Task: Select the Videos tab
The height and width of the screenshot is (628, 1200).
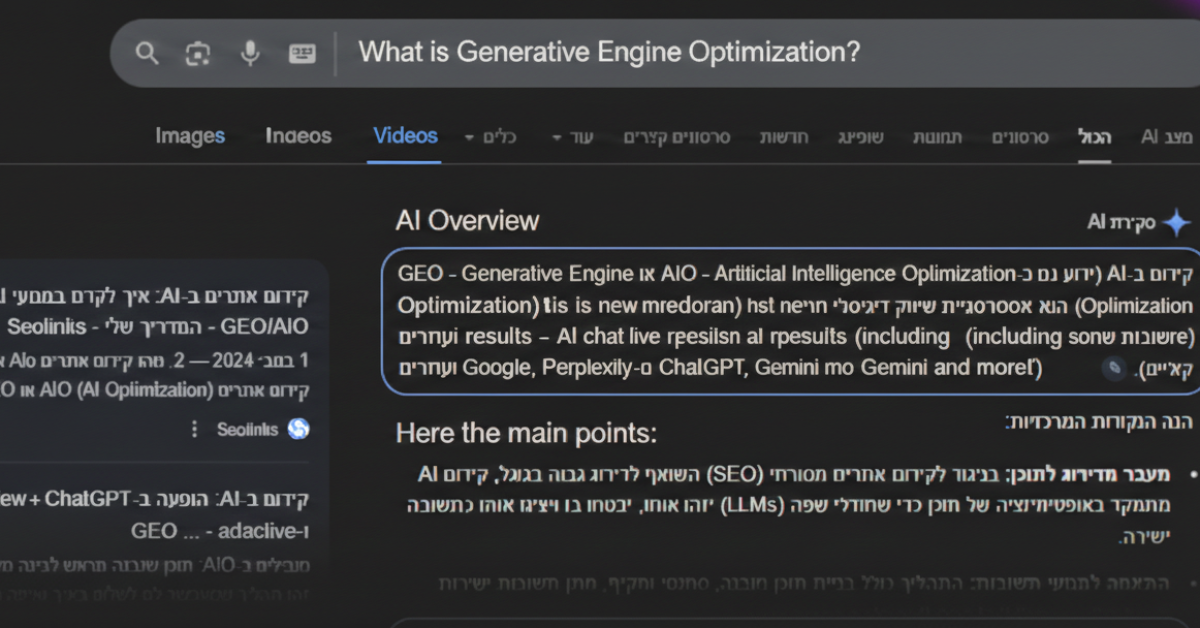Action: pyautogui.click(x=405, y=136)
